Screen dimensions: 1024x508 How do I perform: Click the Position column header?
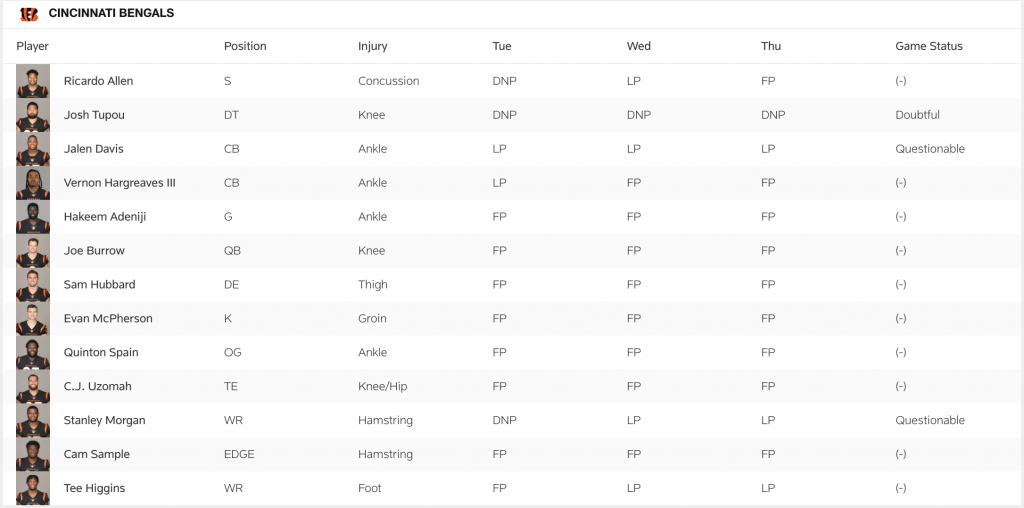click(x=245, y=46)
